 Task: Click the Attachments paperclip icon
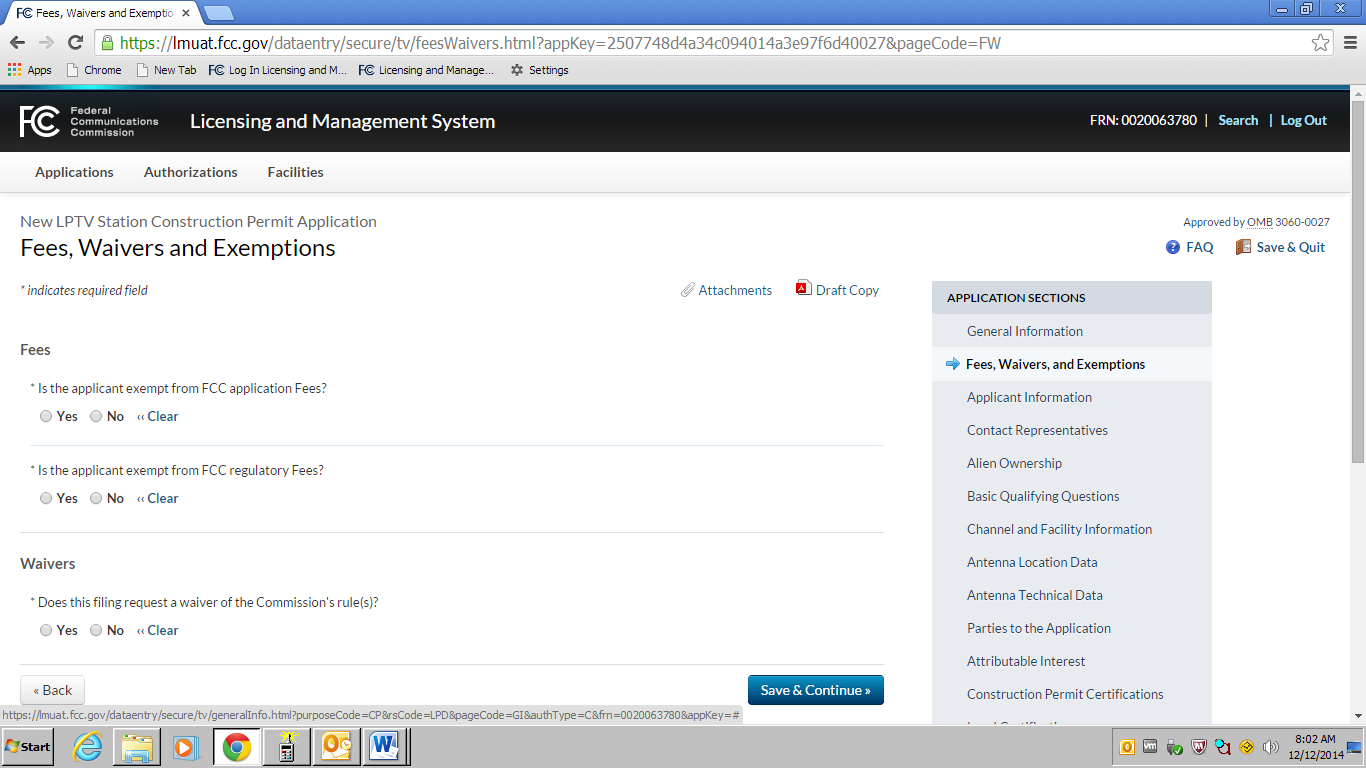688,290
